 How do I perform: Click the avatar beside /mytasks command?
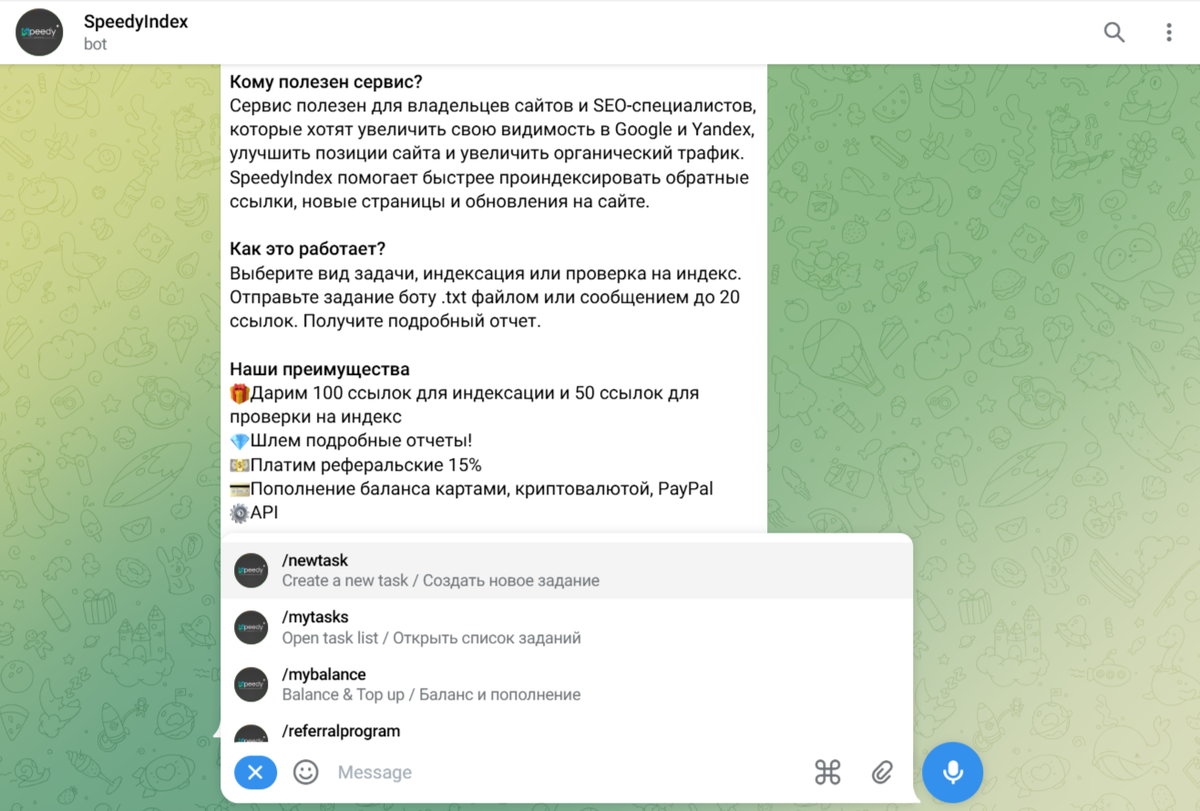[x=251, y=627]
